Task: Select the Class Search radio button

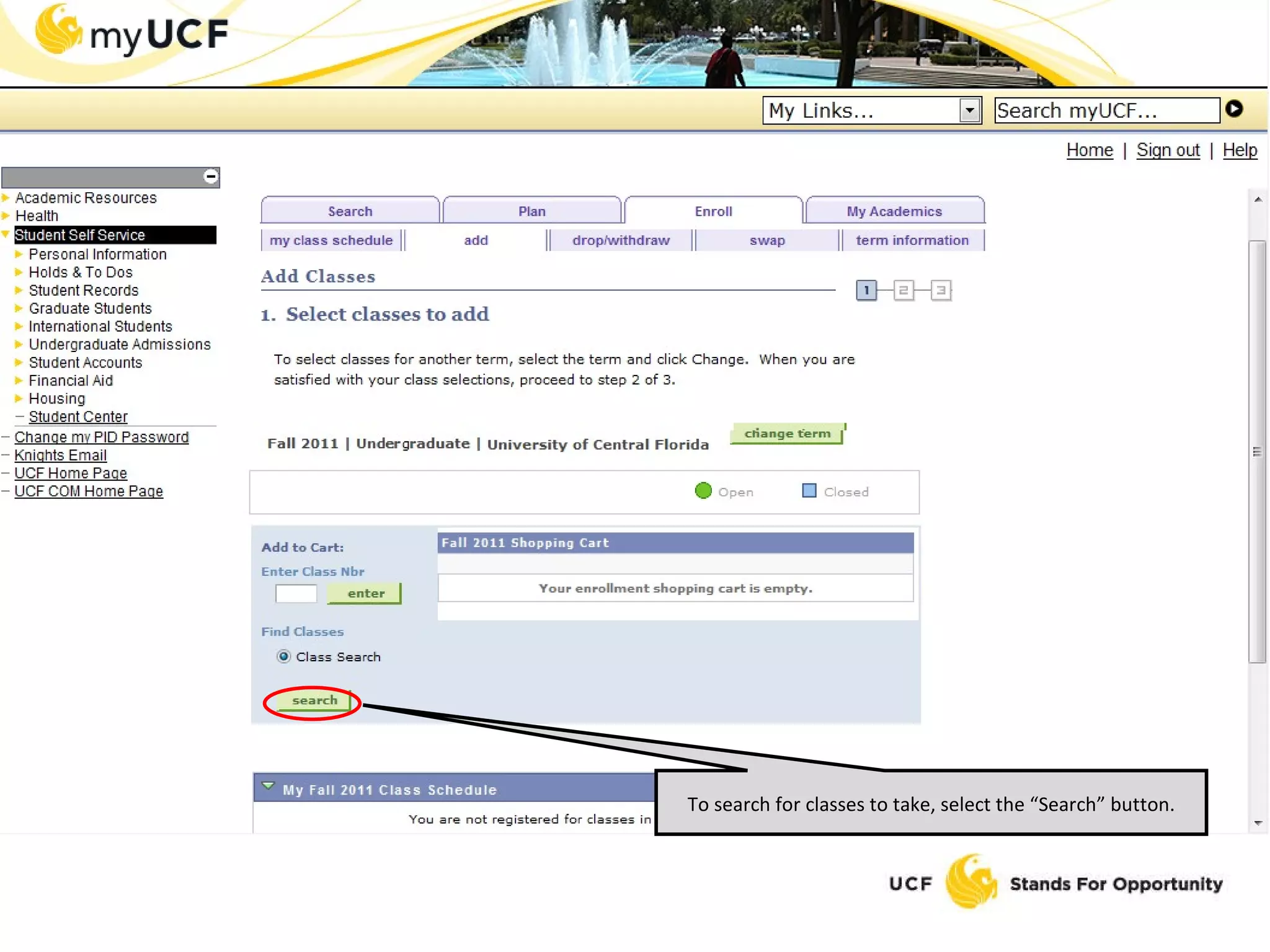Action: click(x=283, y=656)
